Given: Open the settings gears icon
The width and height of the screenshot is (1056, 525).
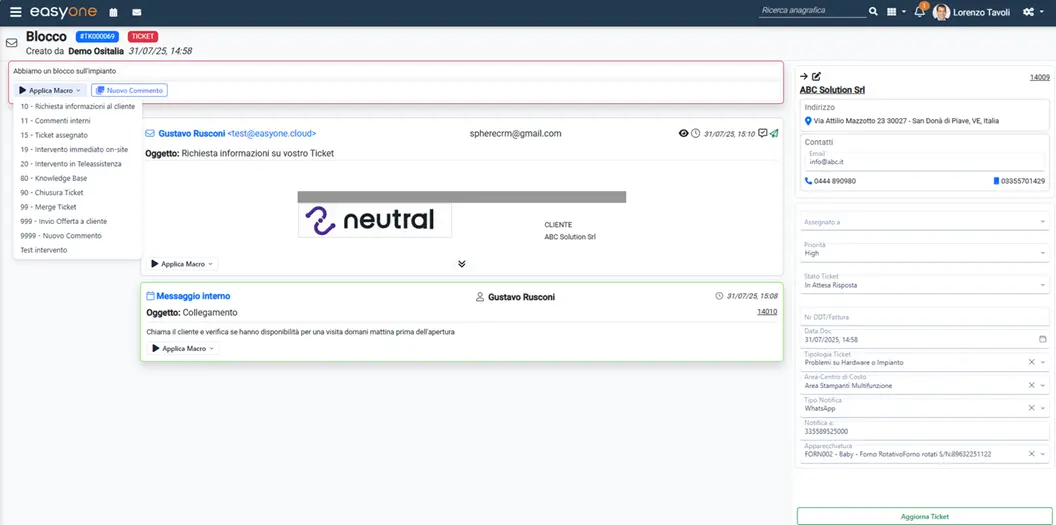Looking at the screenshot, I should (1029, 12).
